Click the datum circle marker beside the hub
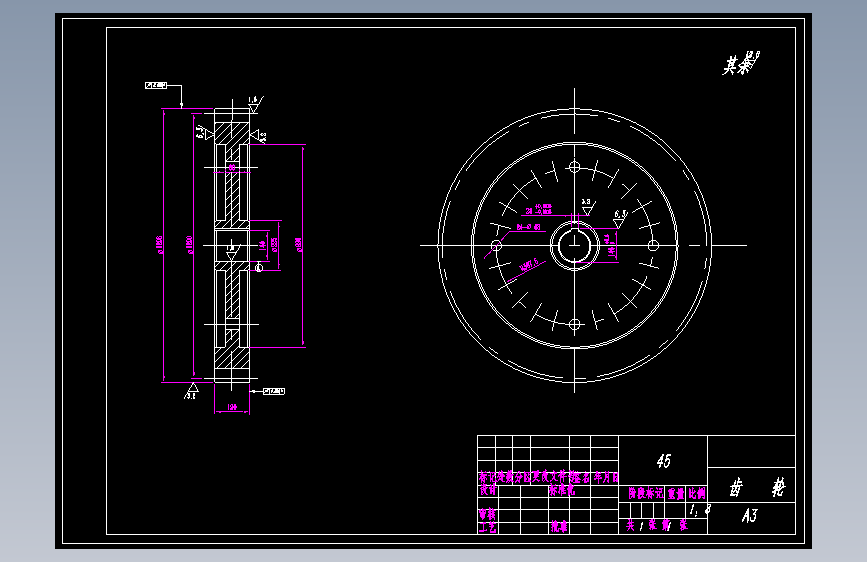The image size is (867, 562). coord(259,268)
